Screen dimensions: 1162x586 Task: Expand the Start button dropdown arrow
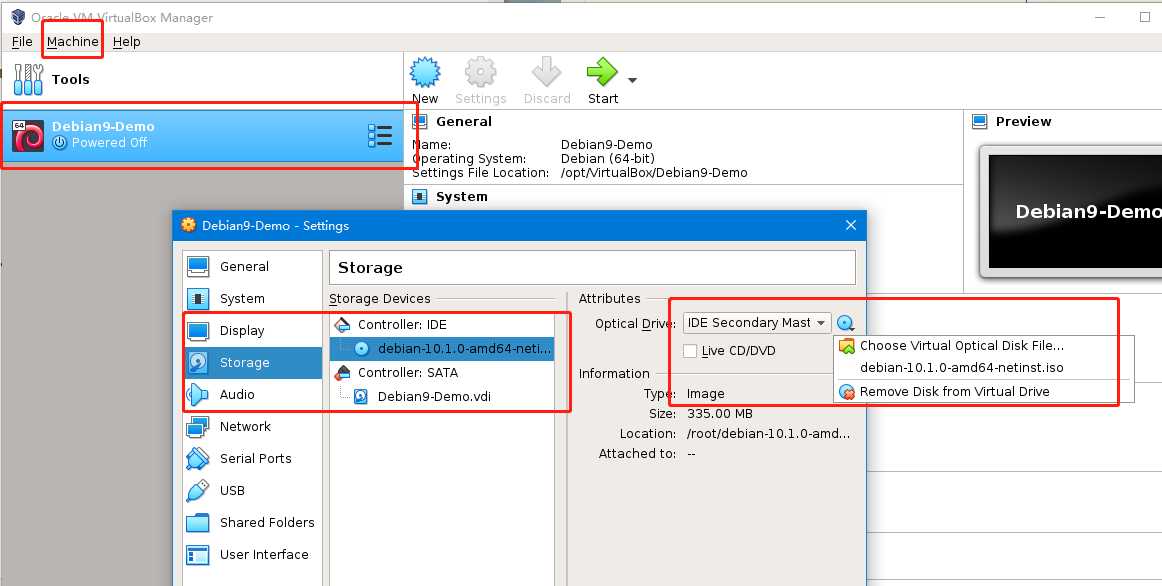point(632,80)
